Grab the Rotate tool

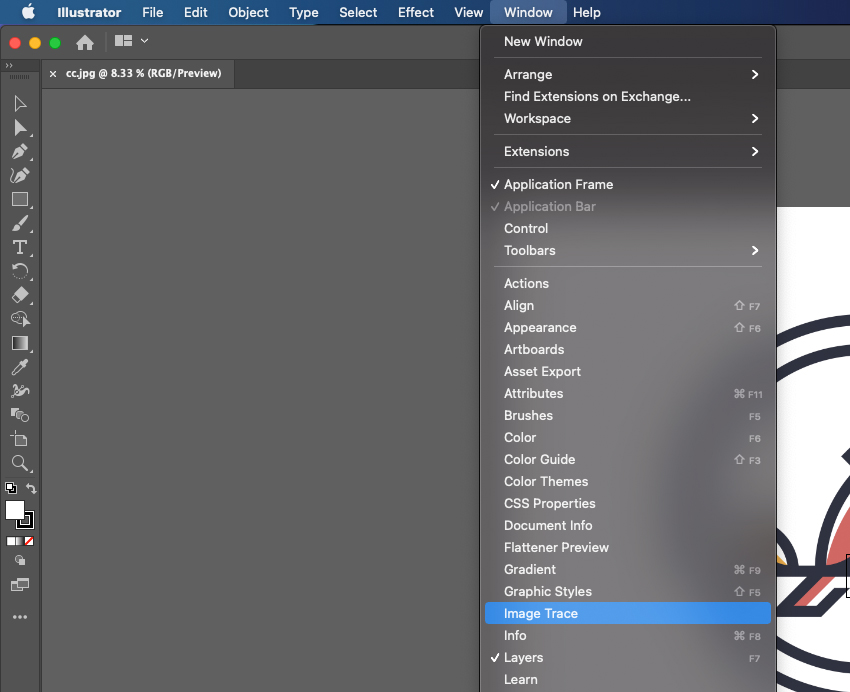point(20,272)
